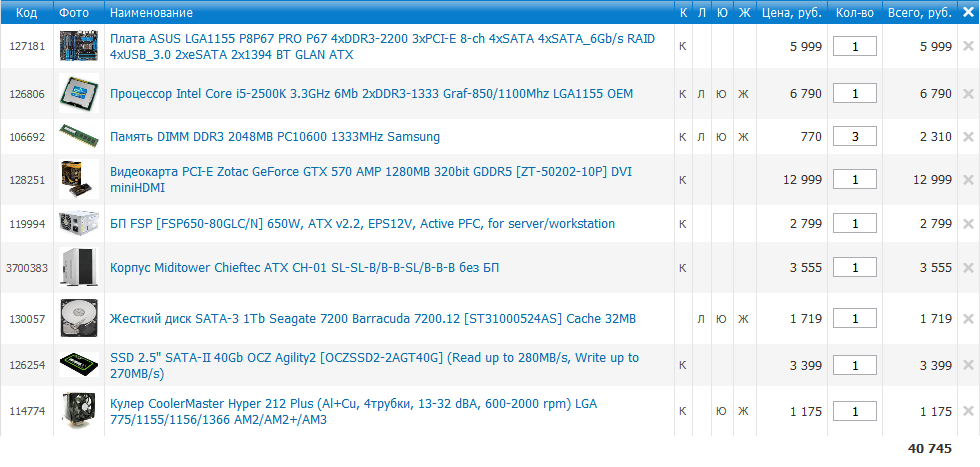Open the Zotac video card thumbnail
The width and height of the screenshot is (980, 467).
tap(79, 179)
